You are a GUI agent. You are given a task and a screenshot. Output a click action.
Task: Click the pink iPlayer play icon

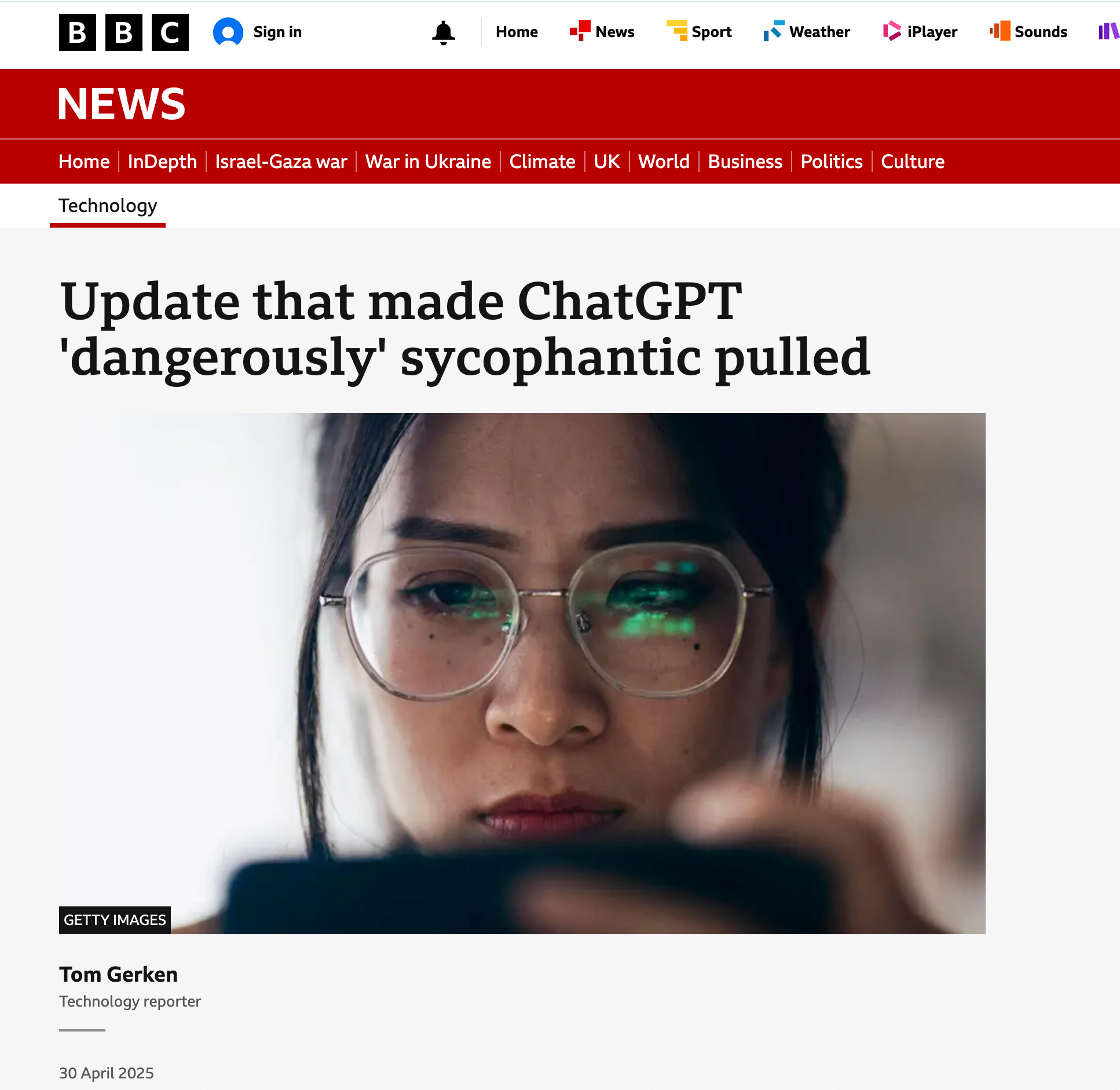tap(892, 31)
